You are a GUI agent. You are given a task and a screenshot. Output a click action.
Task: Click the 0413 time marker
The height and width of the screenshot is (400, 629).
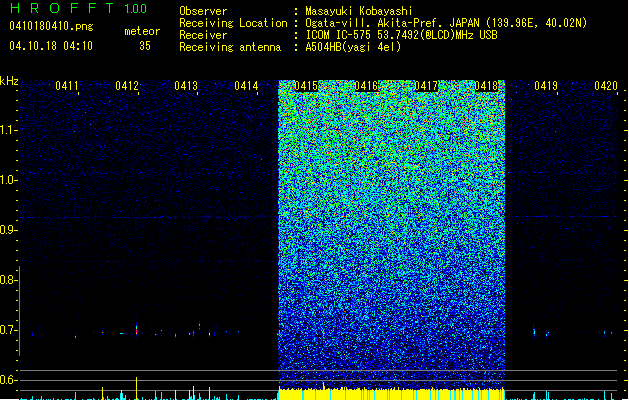point(186,86)
